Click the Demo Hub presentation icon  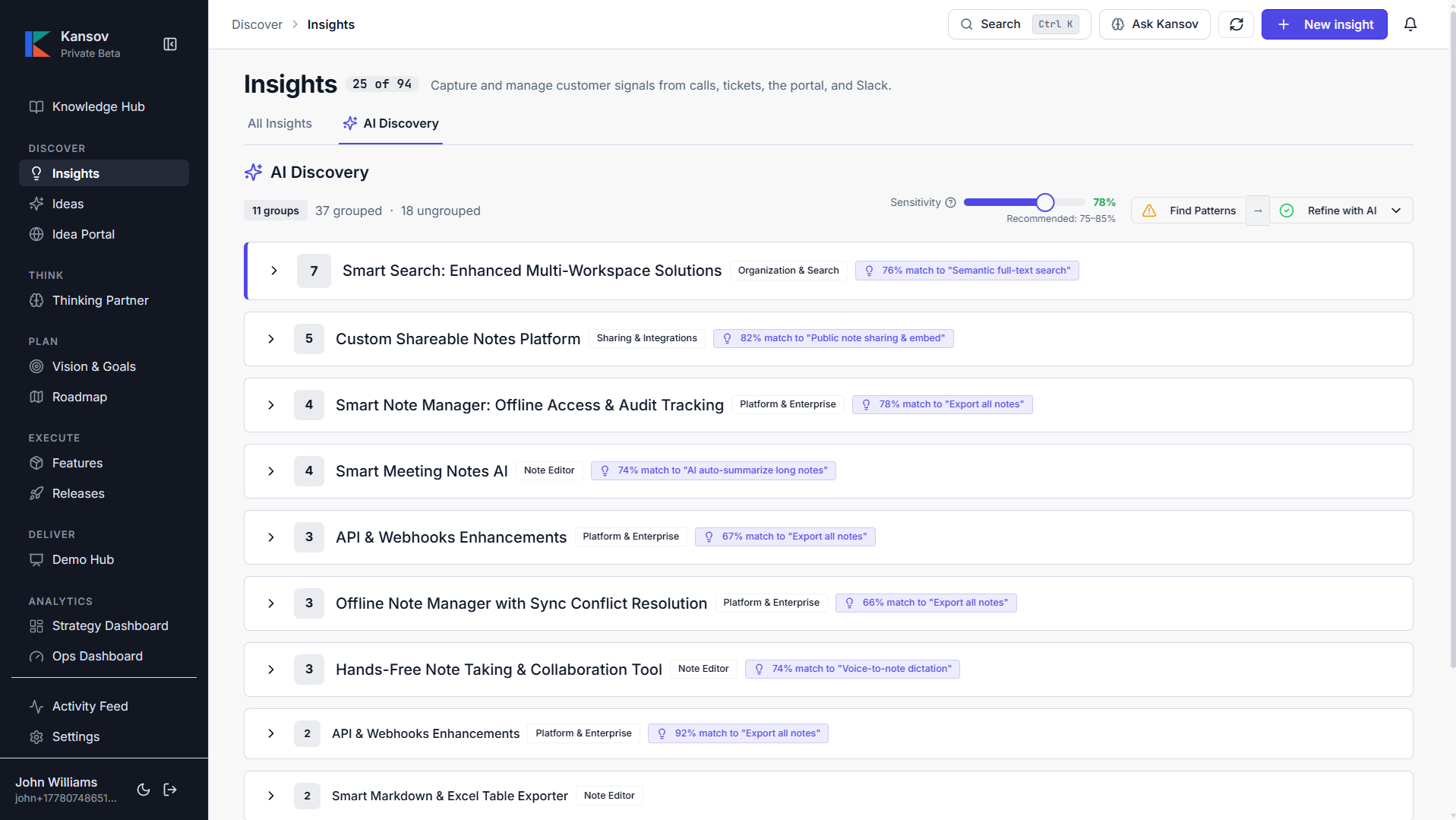[36, 559]
